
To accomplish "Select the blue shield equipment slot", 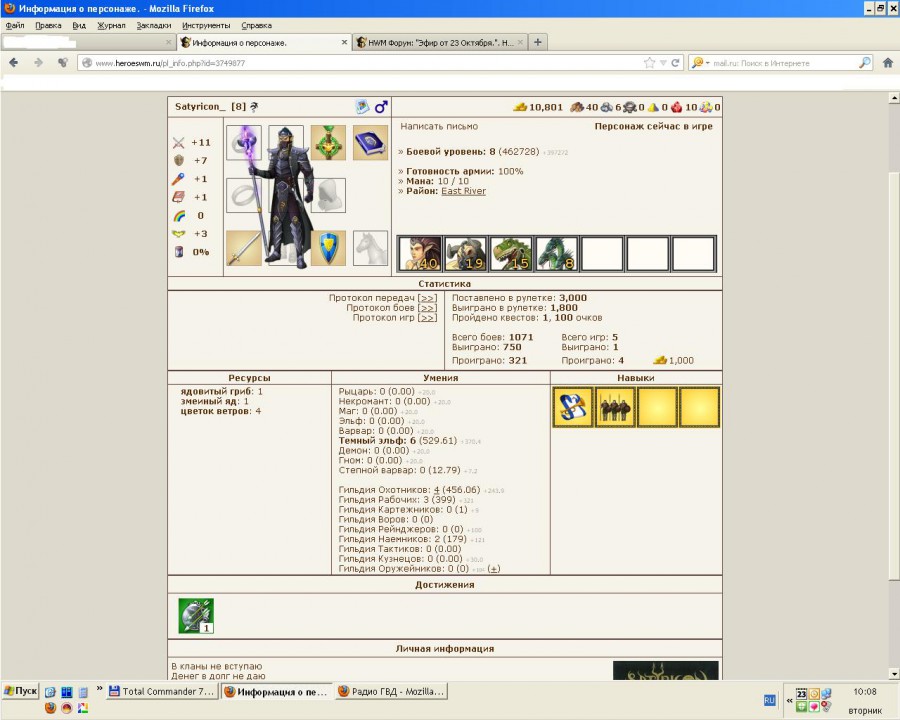I will [x=328, y=248].
